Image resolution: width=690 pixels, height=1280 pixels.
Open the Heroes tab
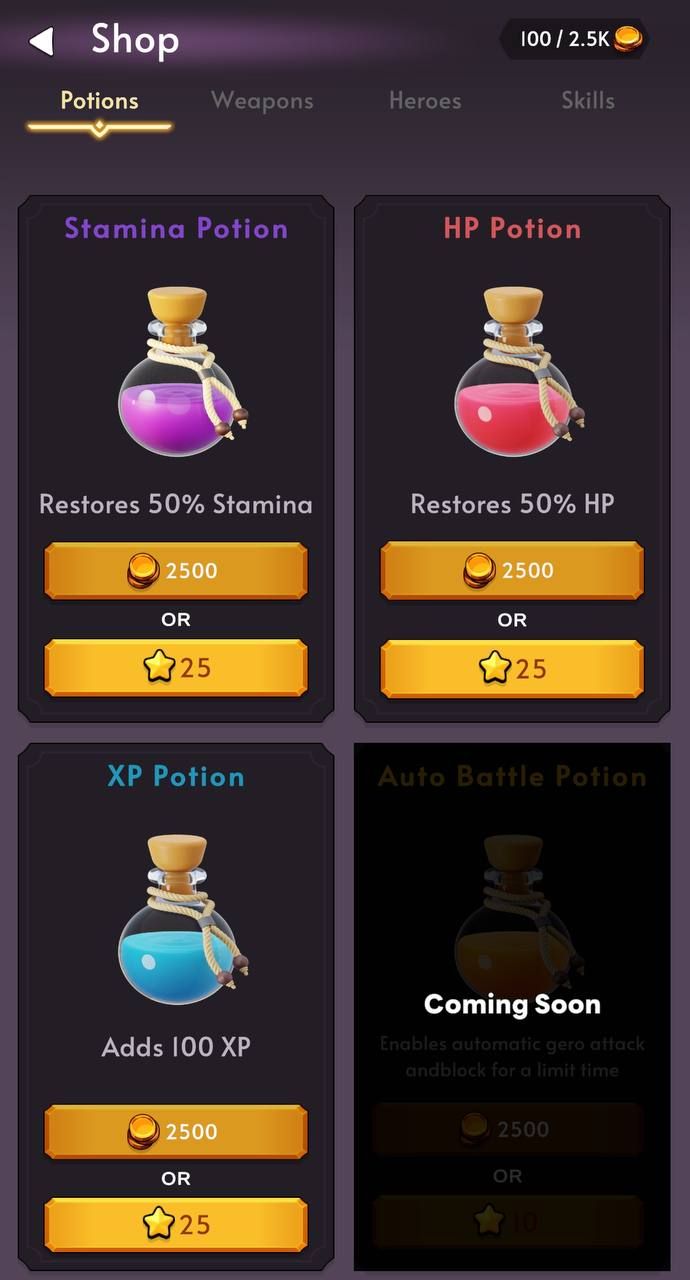click(425, 101)
